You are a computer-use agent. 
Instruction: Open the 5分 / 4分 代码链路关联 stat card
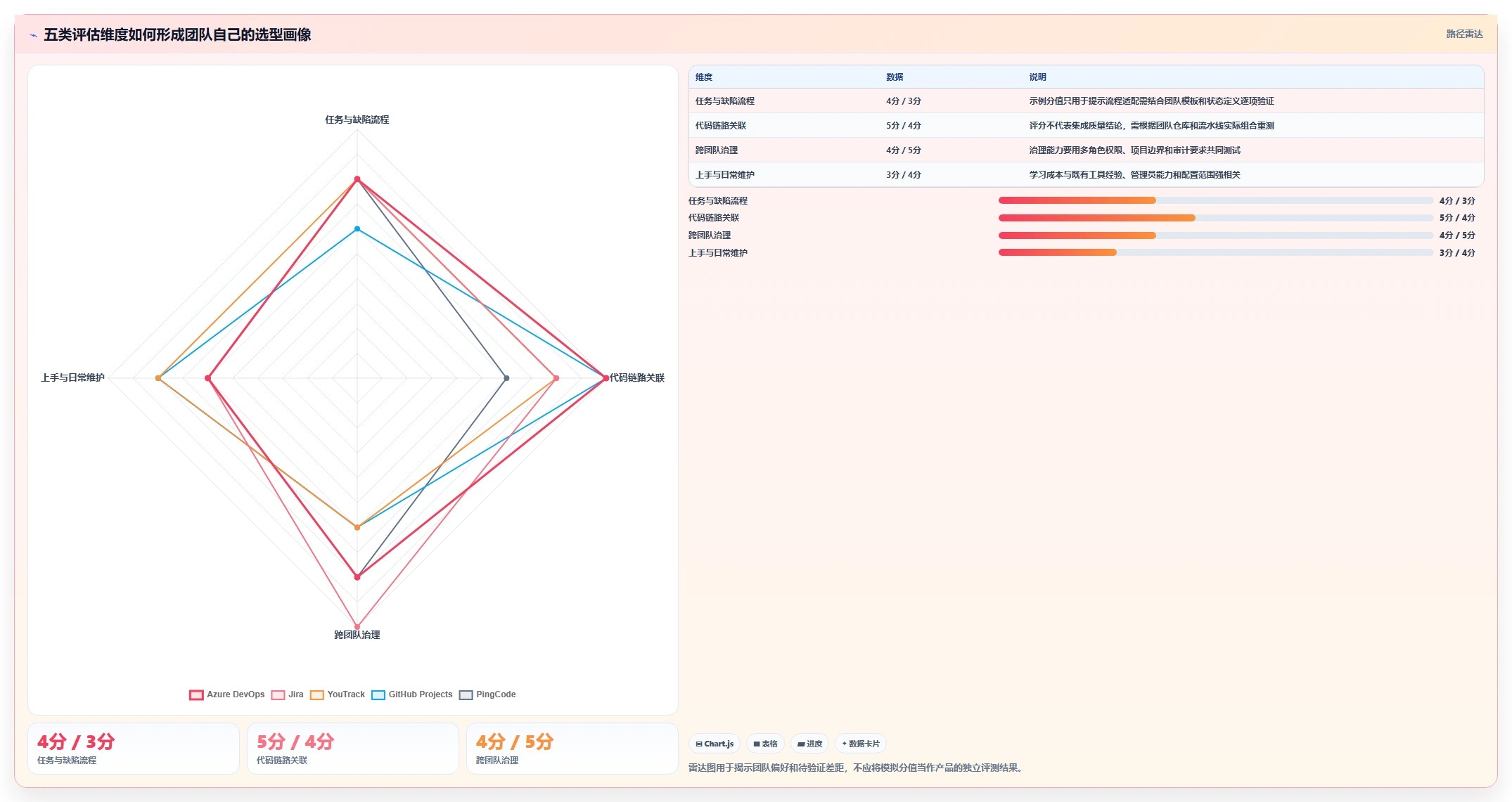(353, 749)
